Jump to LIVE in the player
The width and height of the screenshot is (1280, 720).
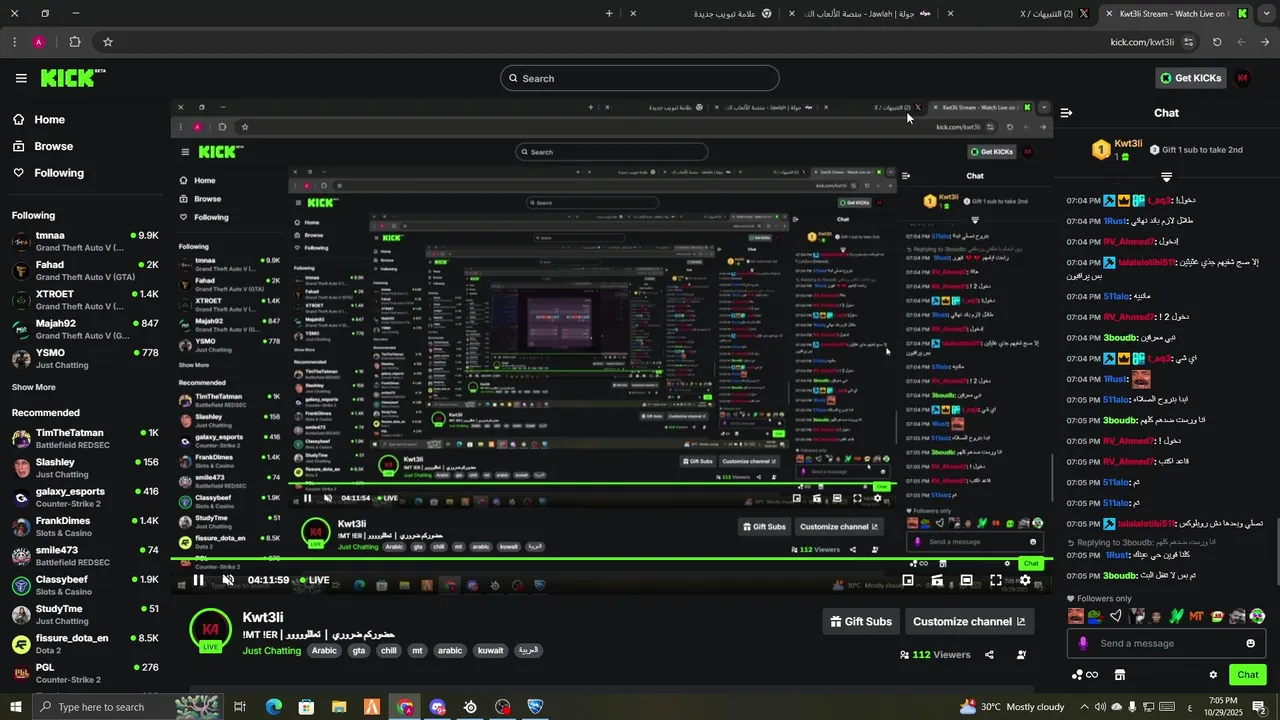[x=314, y=580]
